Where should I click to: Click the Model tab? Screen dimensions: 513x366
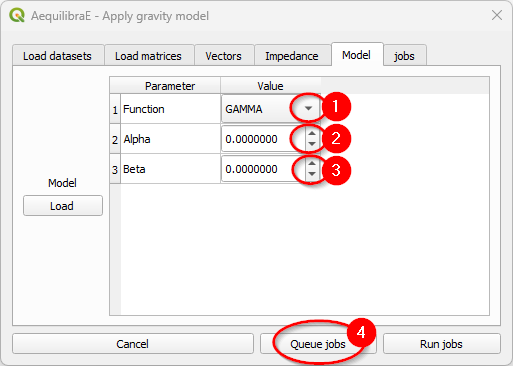357,54
